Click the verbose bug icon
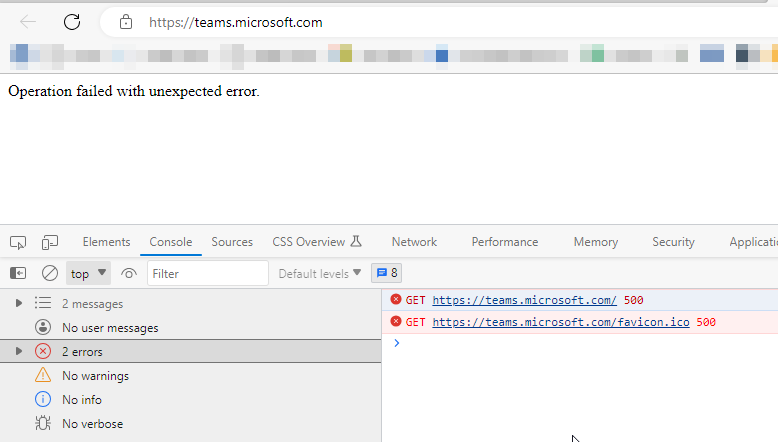 (43, 423)
